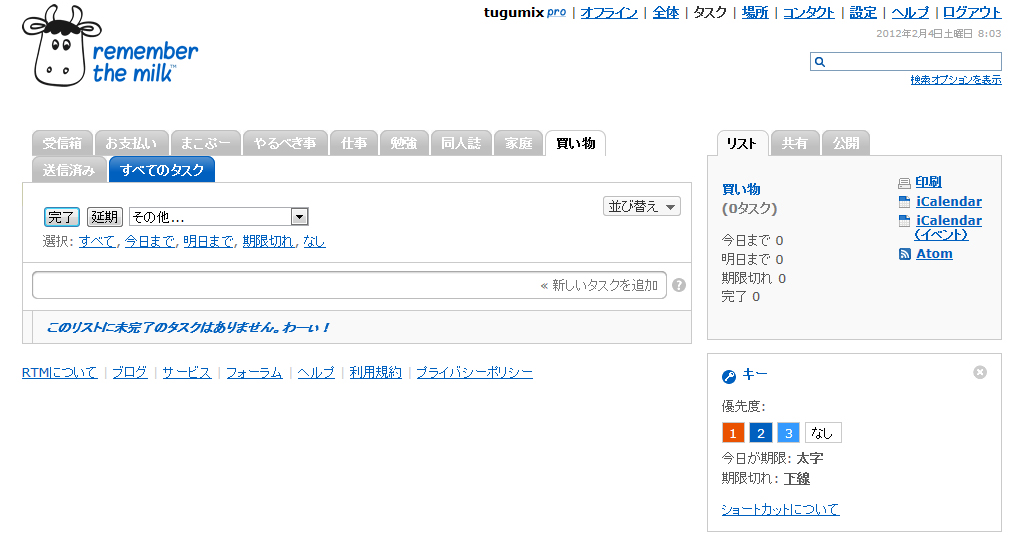Open the ログアウト link
Viewport: 1018px width, 546px height.
971,13
